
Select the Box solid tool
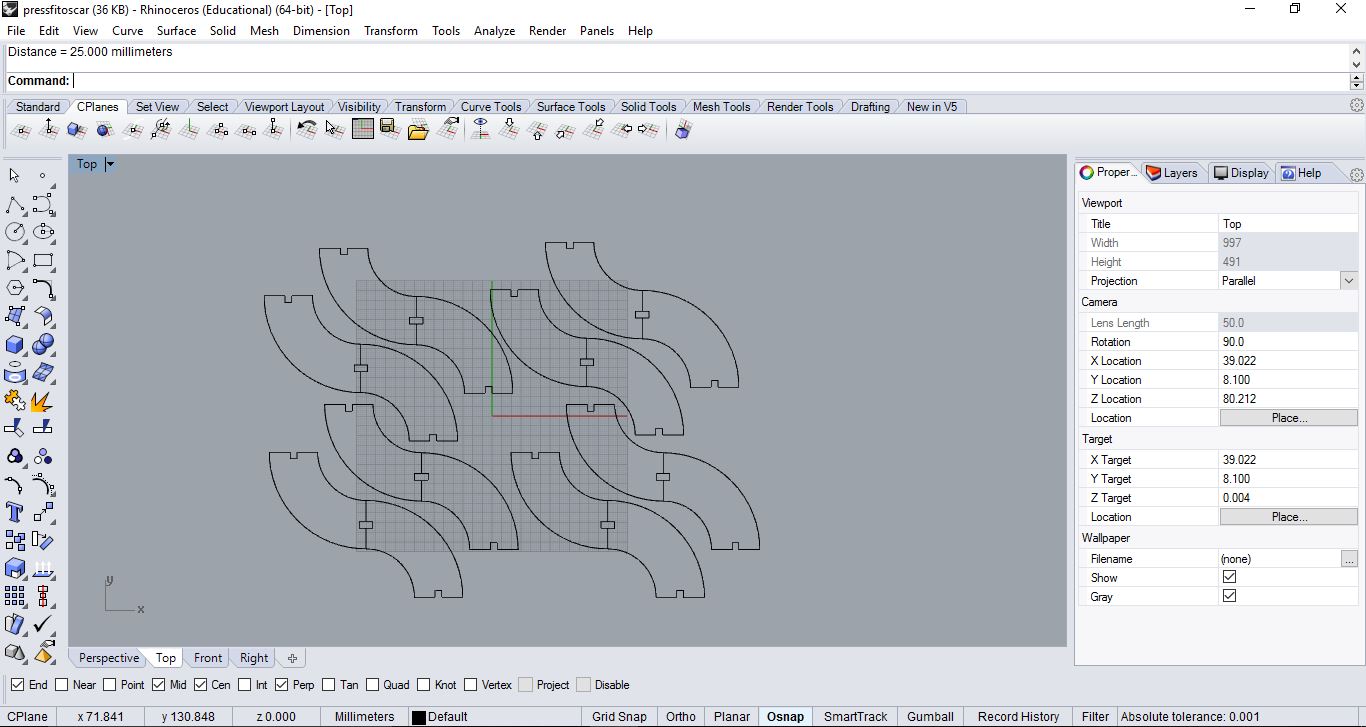pos(15,345)
